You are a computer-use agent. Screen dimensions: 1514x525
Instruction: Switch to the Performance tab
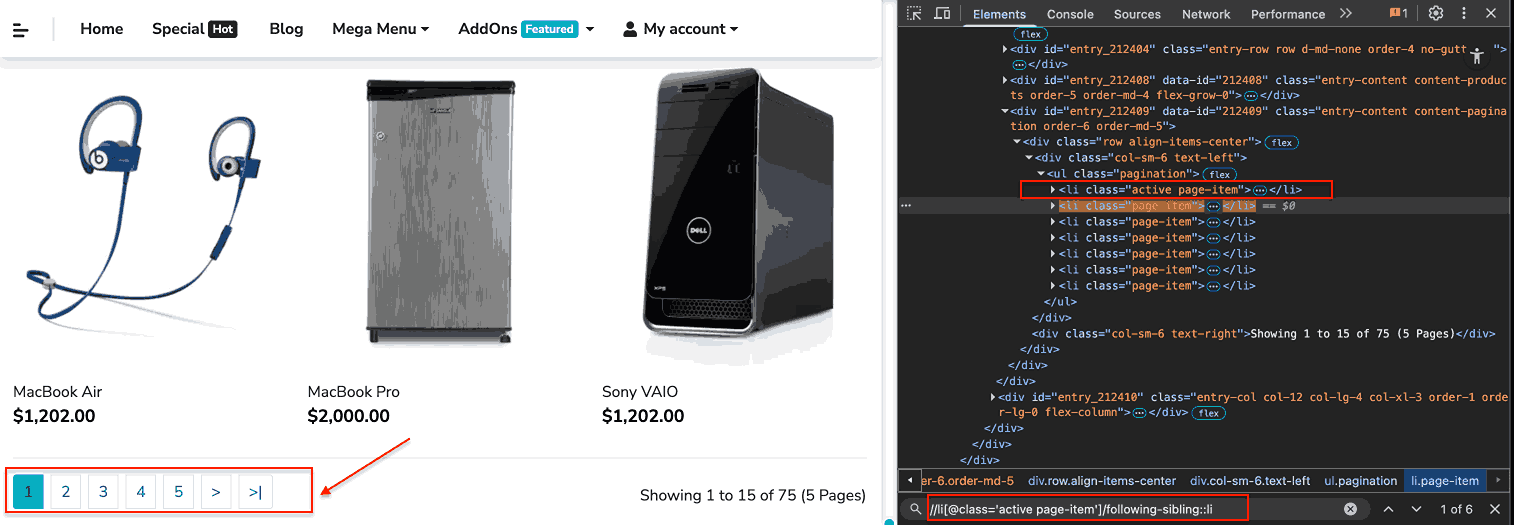(x=1288, y=14)
